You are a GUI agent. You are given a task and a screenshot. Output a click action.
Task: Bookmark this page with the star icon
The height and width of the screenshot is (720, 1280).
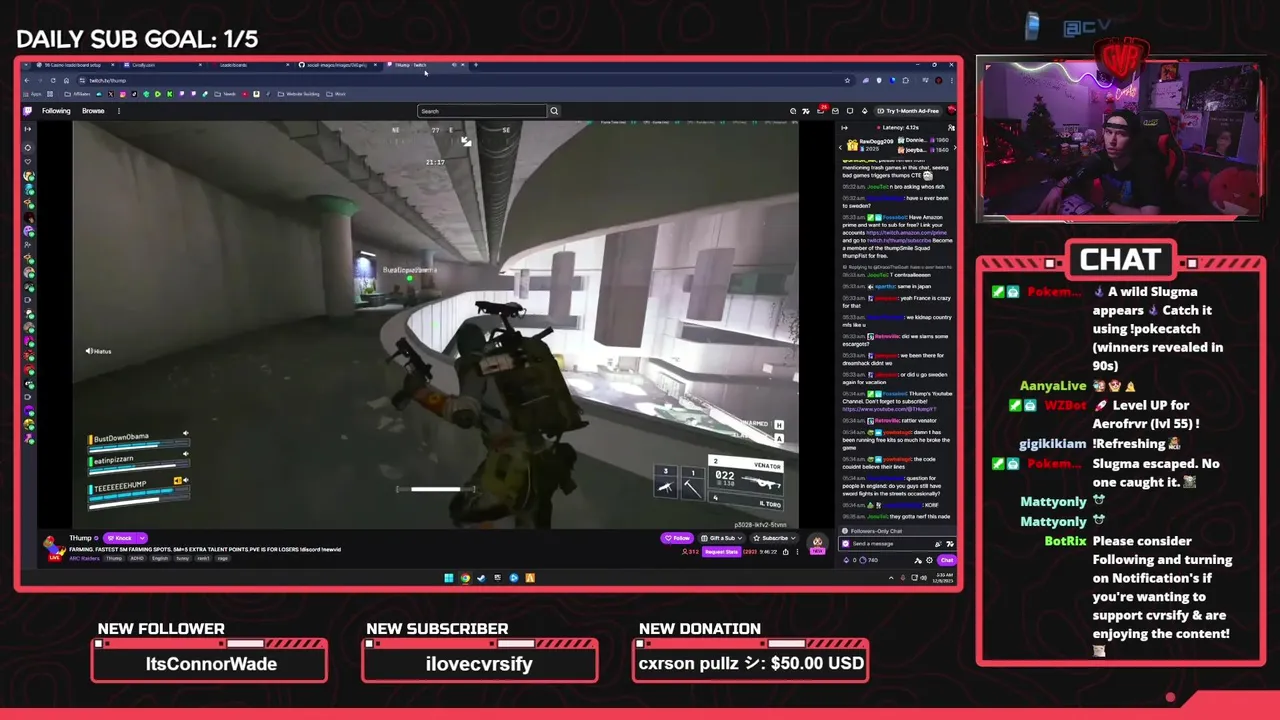click(847, 80)
